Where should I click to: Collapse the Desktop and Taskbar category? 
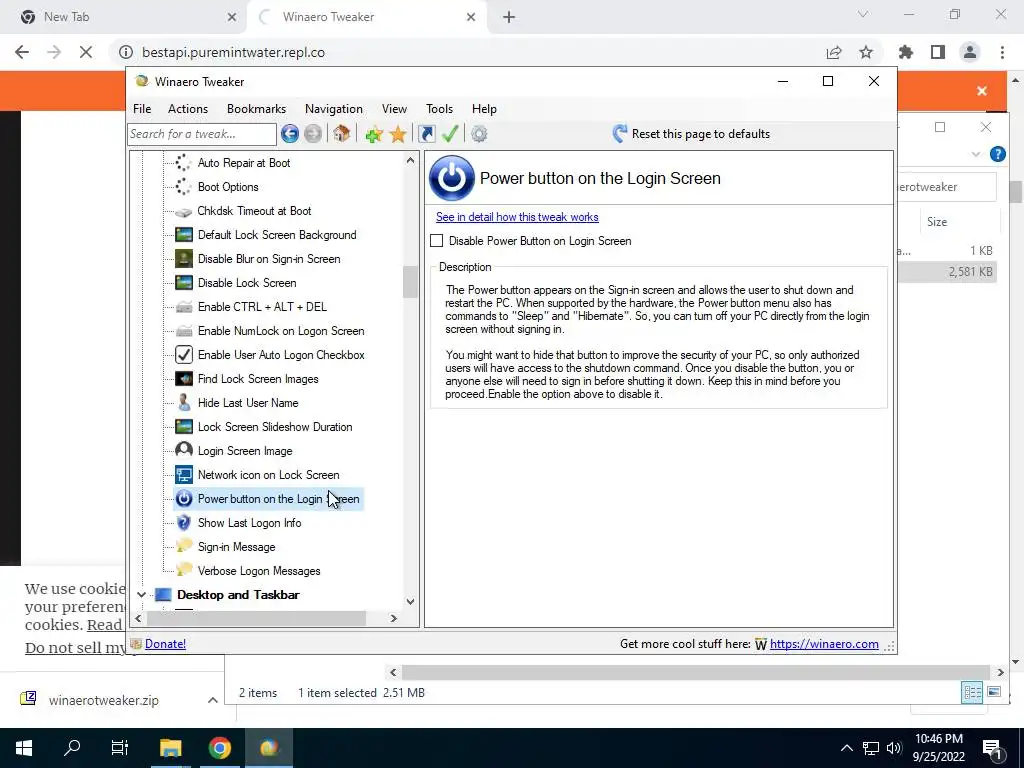(141, 595)
